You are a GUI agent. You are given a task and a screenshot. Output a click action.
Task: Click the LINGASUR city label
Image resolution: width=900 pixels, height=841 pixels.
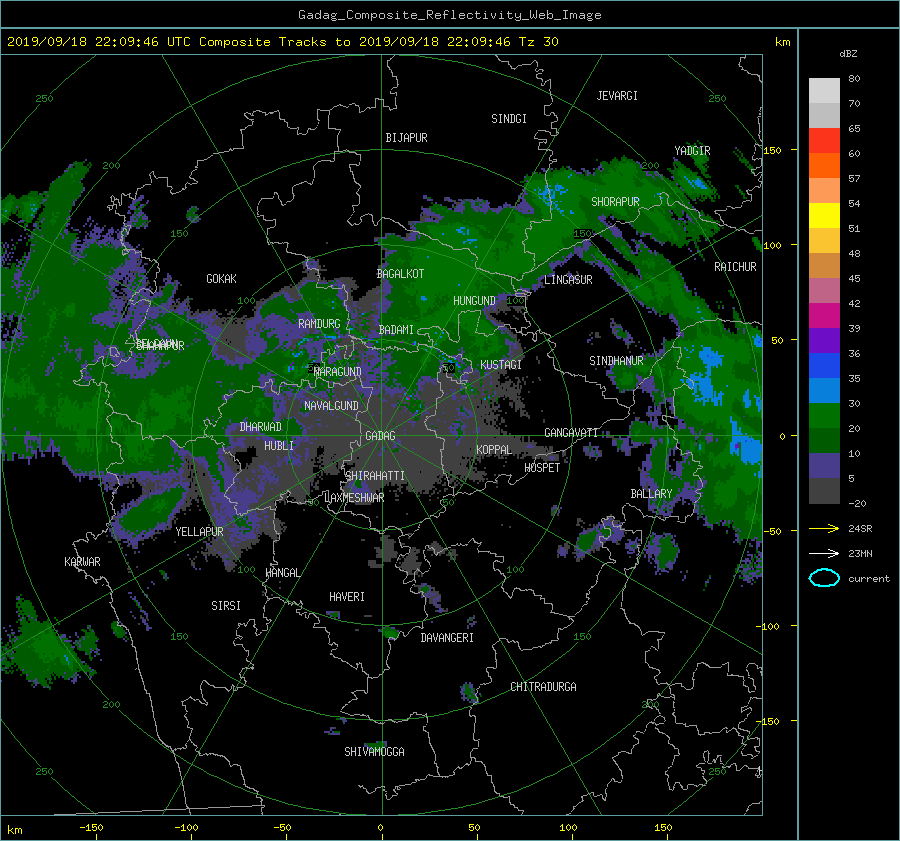[x=568, y=280]
